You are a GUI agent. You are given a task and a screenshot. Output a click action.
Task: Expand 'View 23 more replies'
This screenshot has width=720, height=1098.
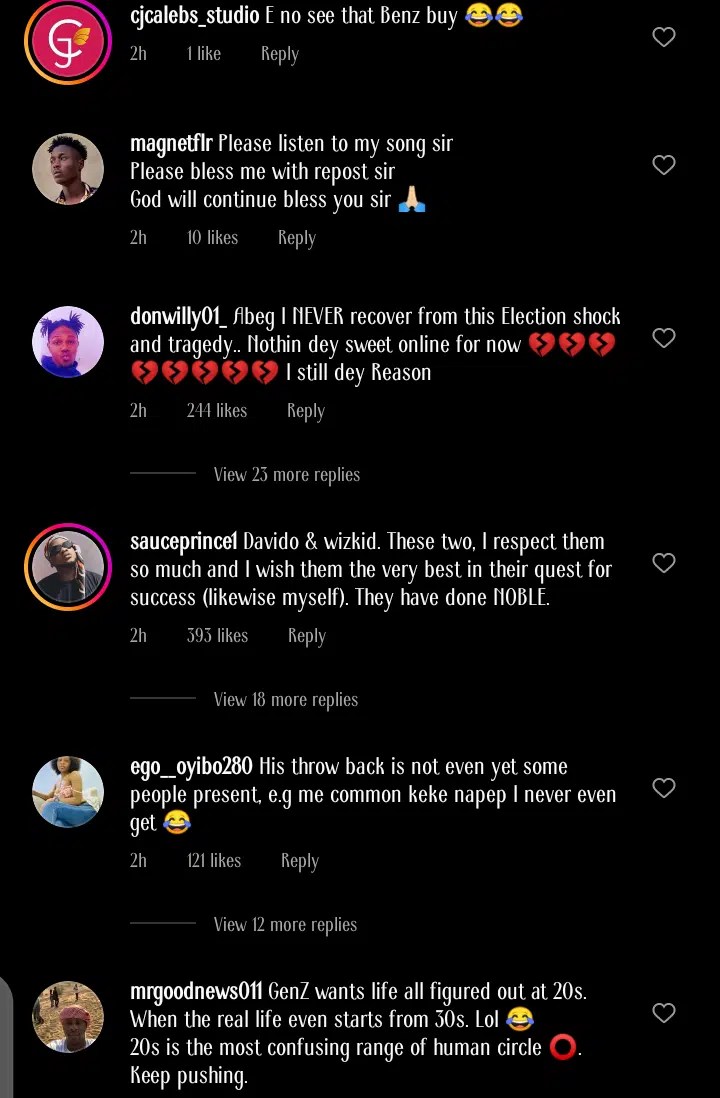286,475
